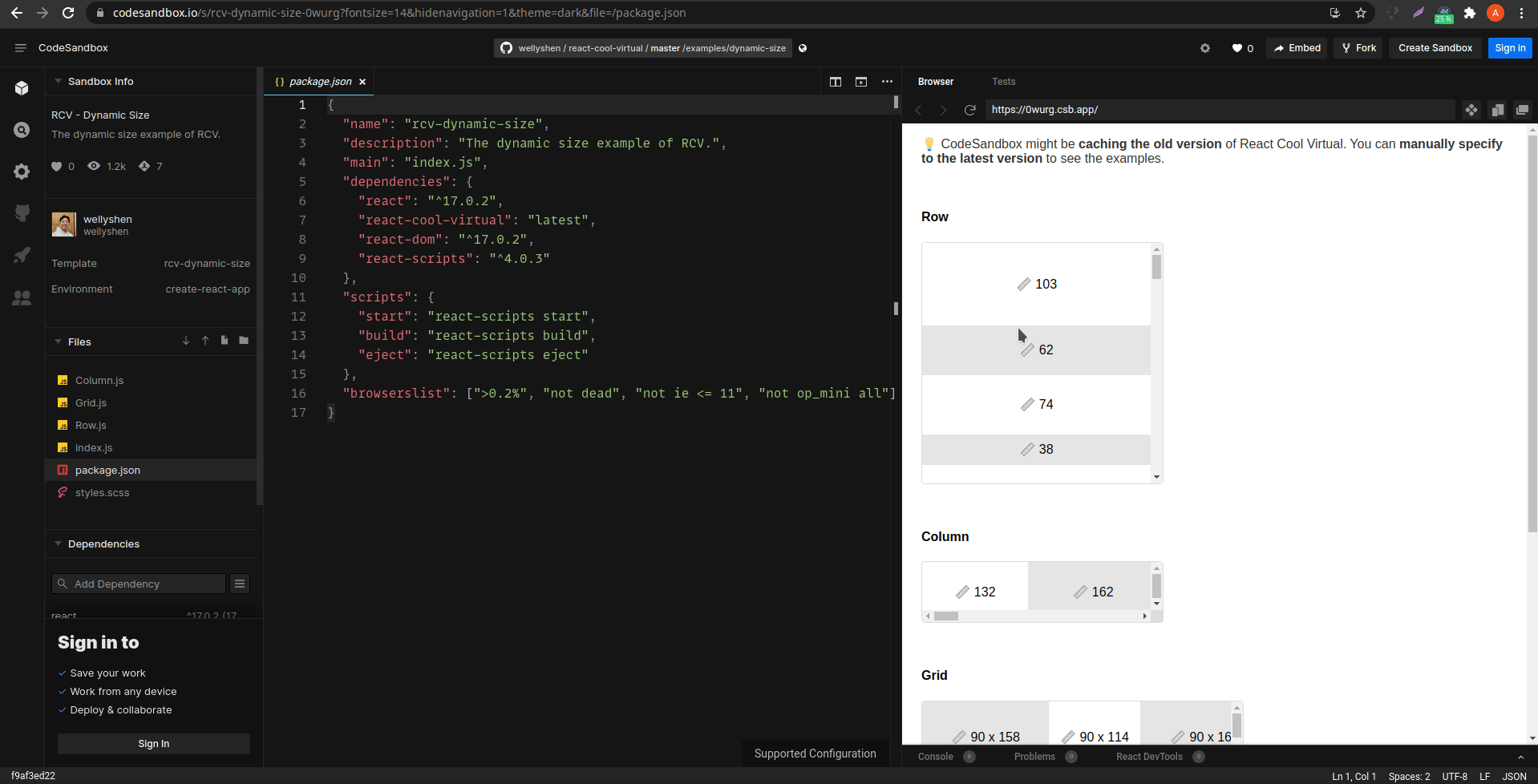Viewport: 1538px width, 784px height.
Task: Click the GitHub icon in the sidebar
Action: (x=22, y=212)
